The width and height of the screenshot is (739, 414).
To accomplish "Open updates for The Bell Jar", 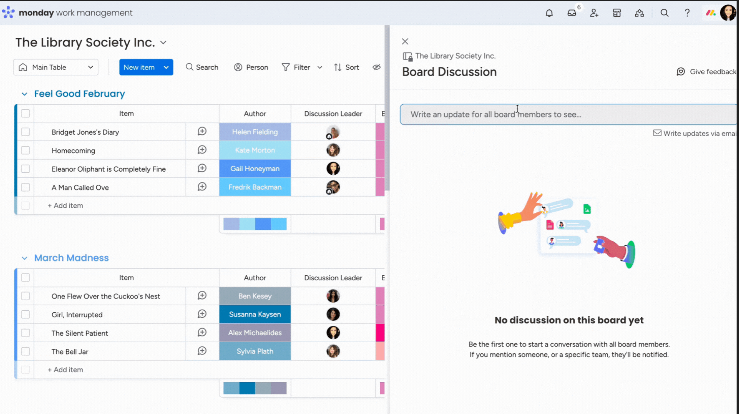I will tap(202, 351).
